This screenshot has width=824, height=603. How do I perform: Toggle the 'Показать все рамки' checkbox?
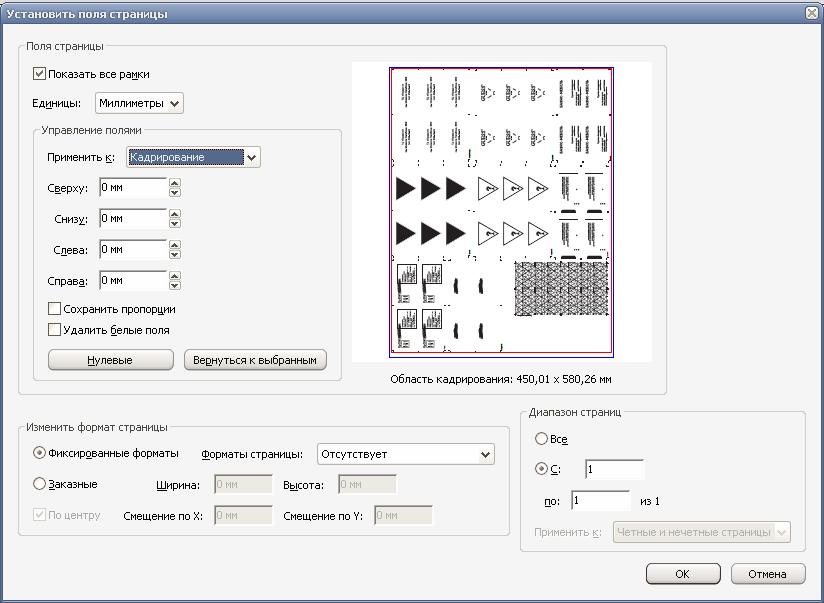(x=39, y=74)
